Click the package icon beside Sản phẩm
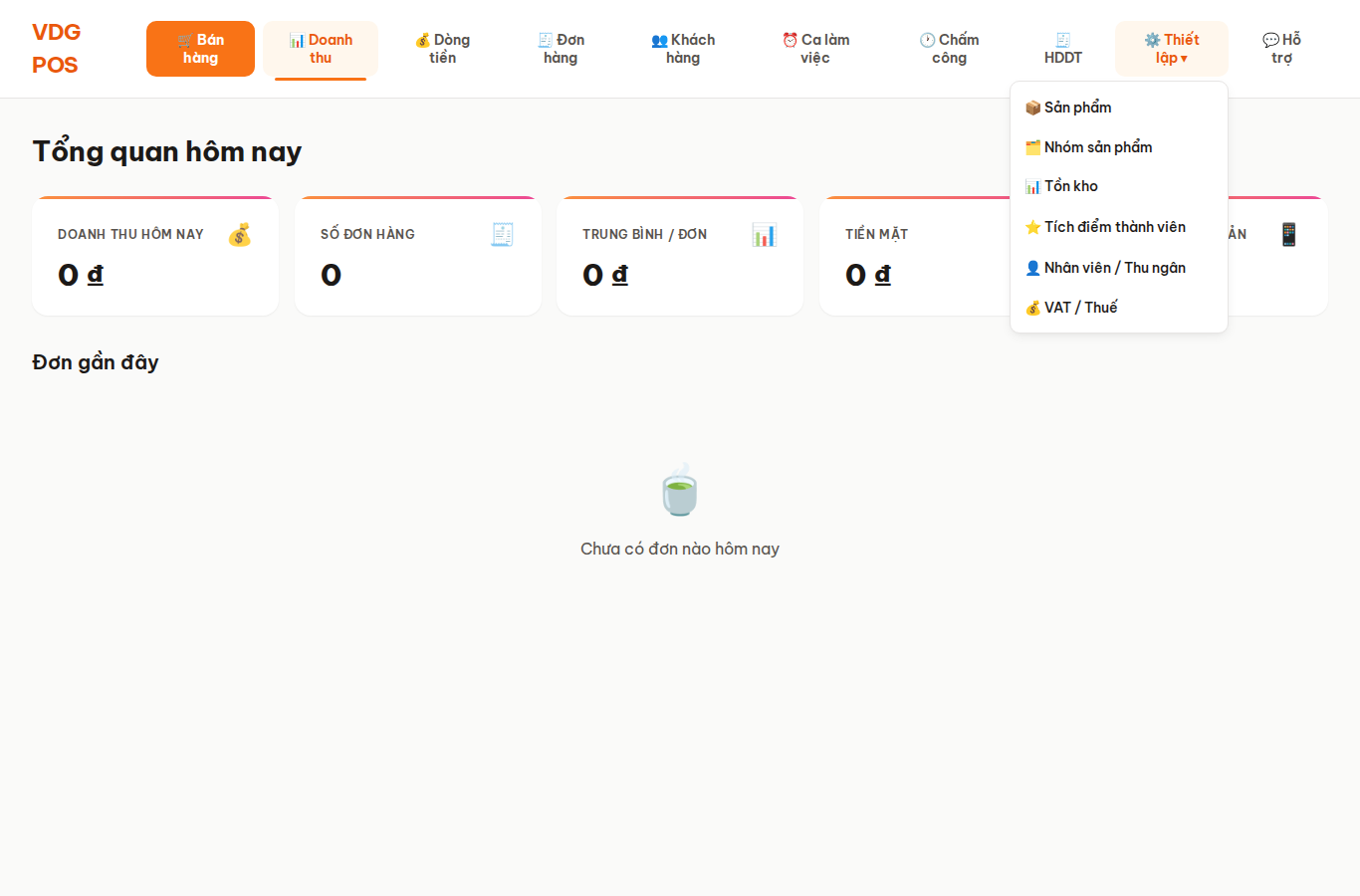The height and width of the screenshot is (896, 1360). (x=1033, y=108)
